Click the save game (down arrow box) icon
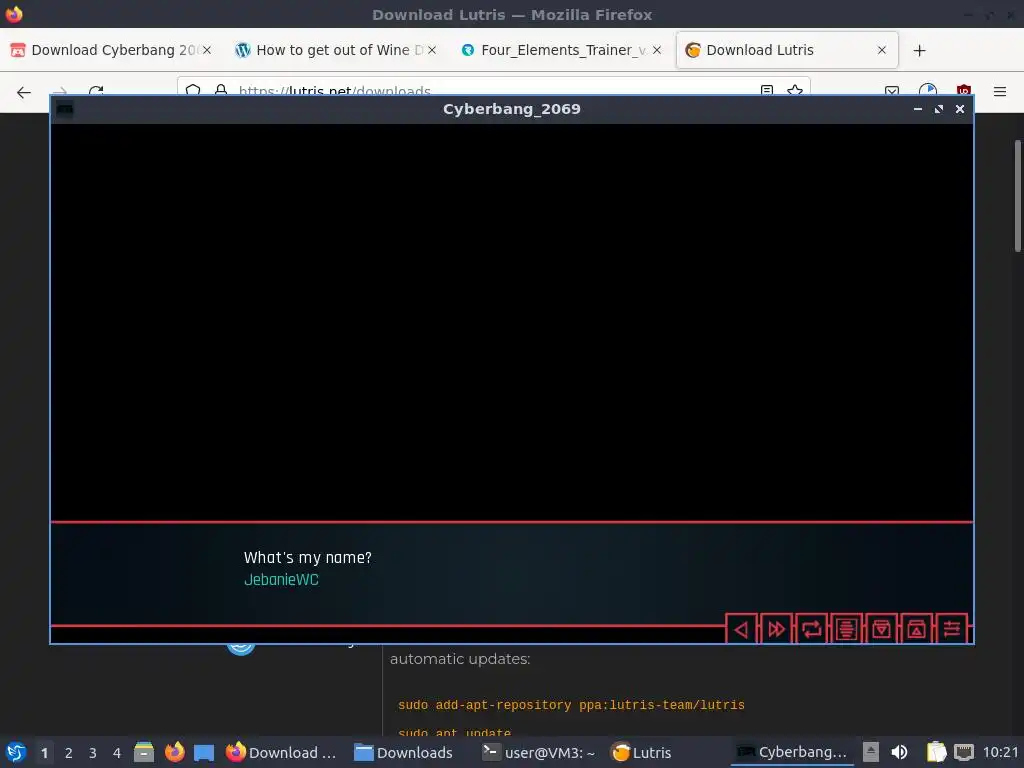Image resolution: width=1024 pixels, height=768 pixels. 882,629
